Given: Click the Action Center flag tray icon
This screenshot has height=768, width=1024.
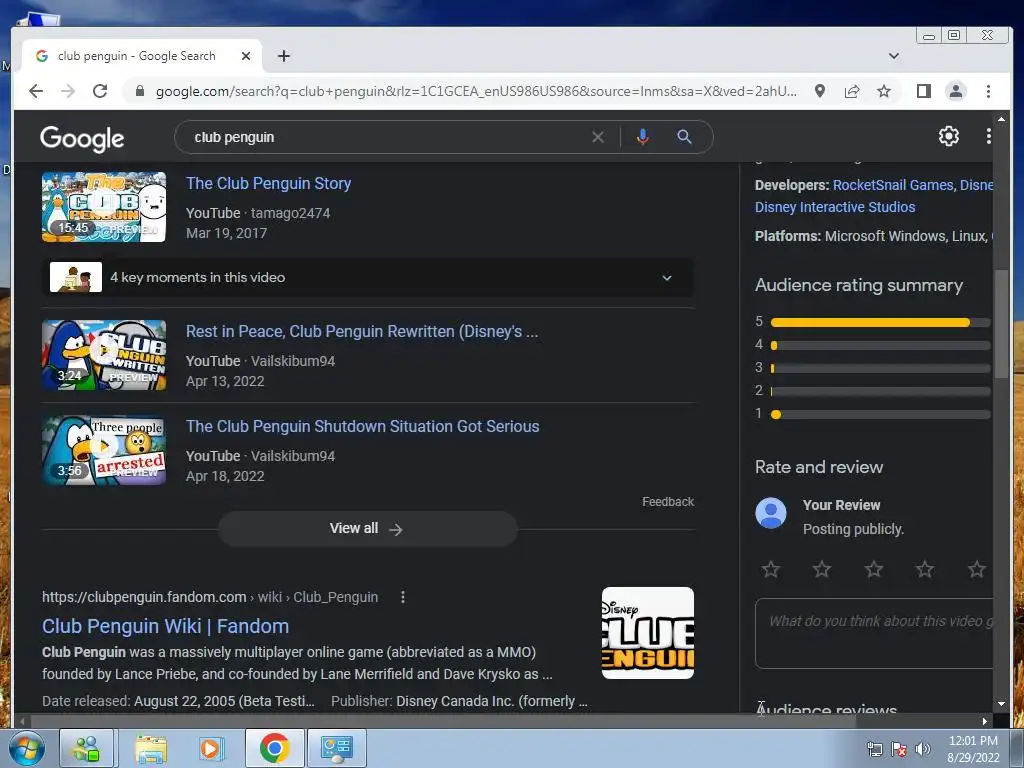Looking at the screenshot, I should (899, 749).
